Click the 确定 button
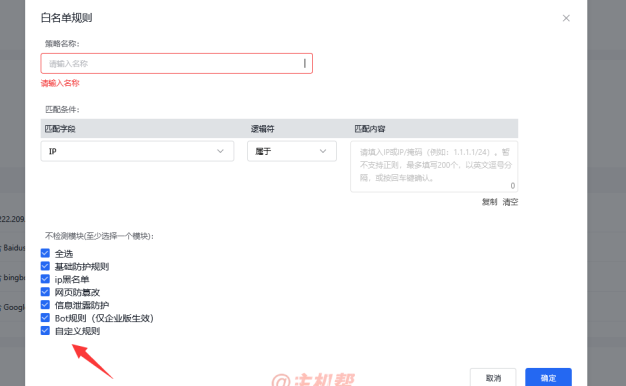Image resolution: width=626 pixels, height=386 pixels. 548,378
